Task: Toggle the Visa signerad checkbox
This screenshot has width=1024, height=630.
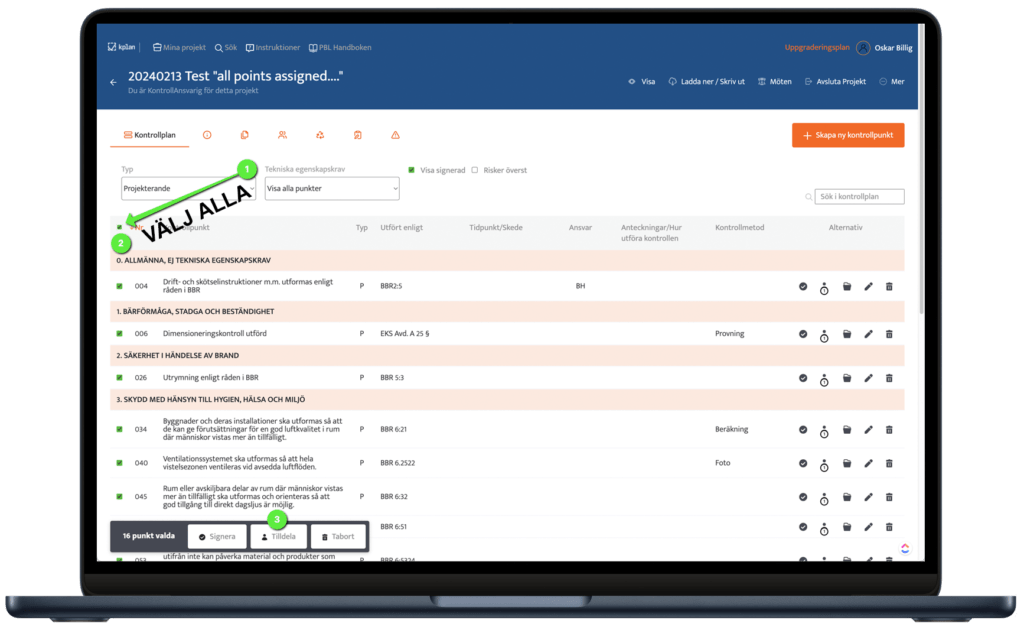Action: tap(412, 170)
